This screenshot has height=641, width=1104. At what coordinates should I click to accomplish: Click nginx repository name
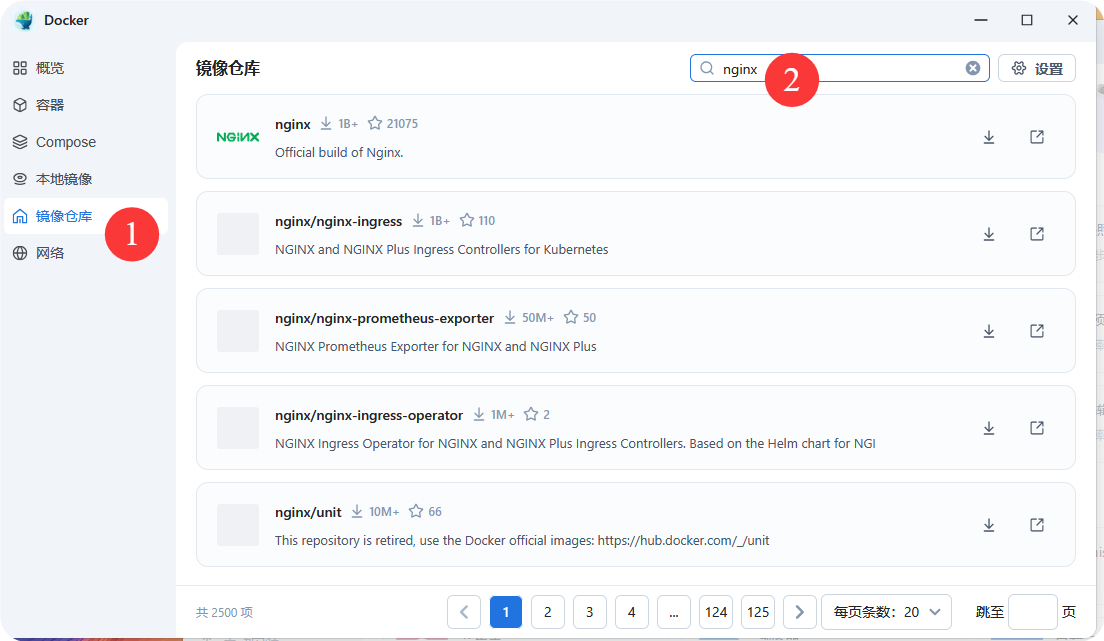[x=292, y=124]
